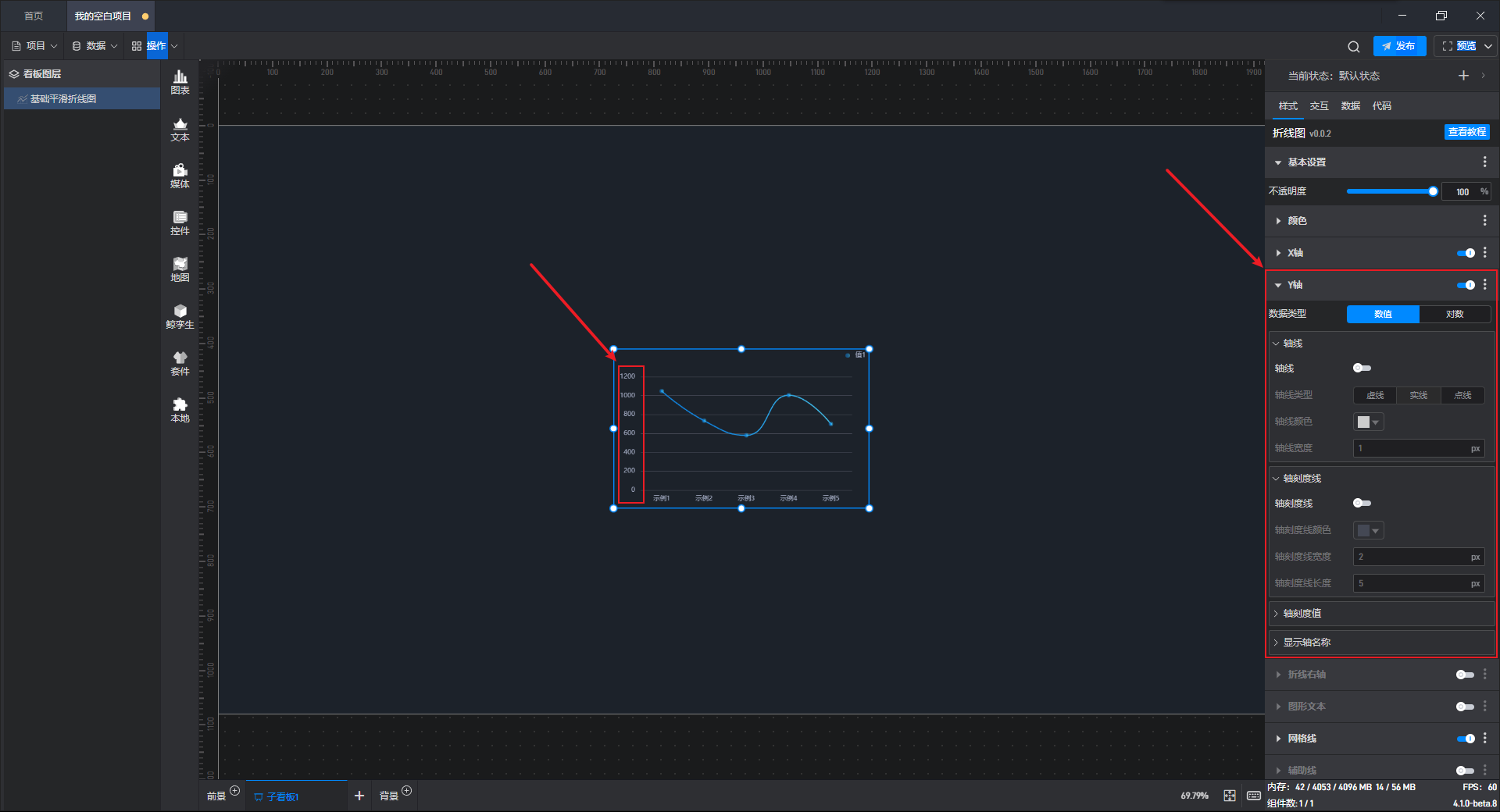Select 数值 data type button
The image size is (1500, 812).
1383,314
